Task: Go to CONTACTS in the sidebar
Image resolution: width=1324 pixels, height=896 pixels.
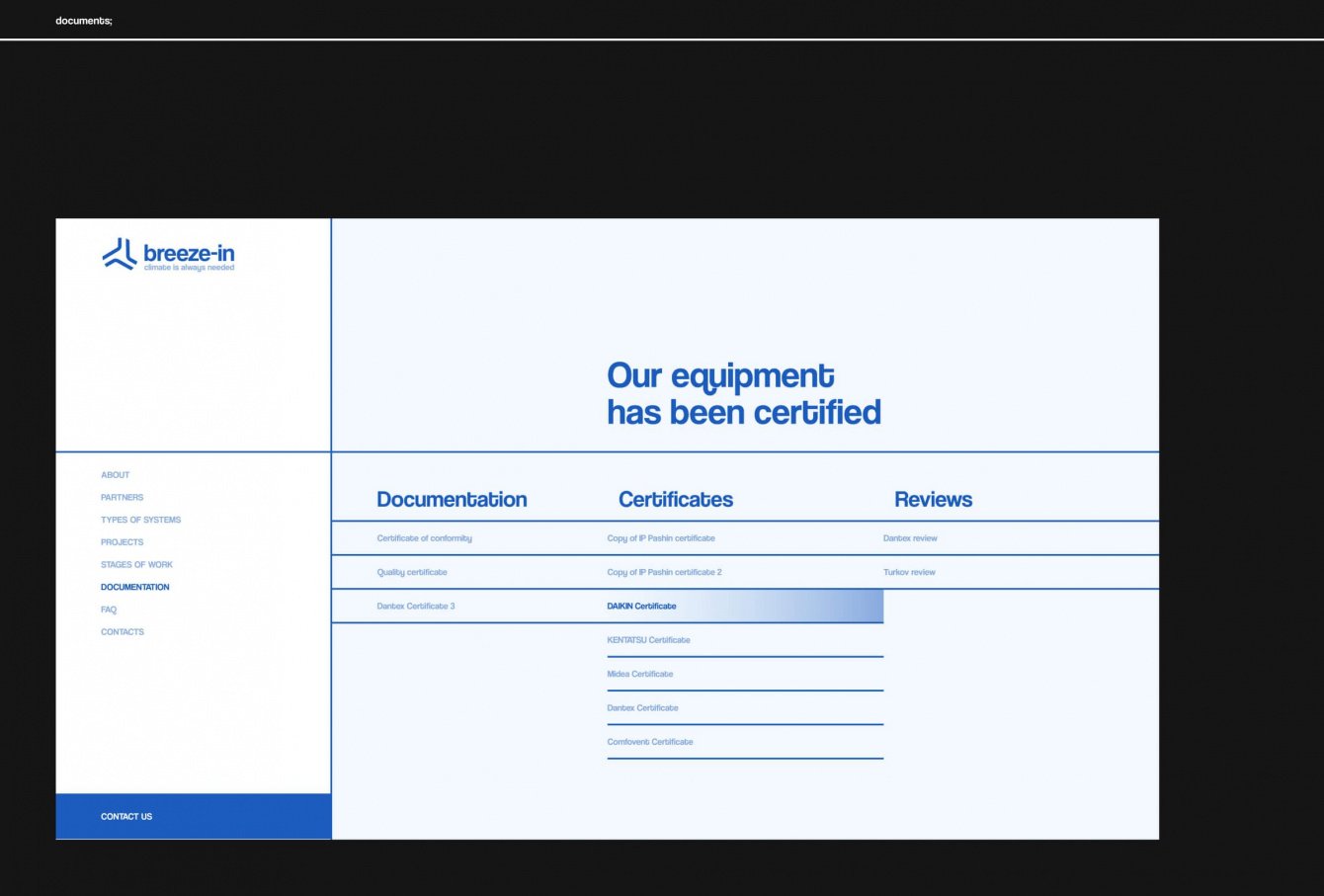Action: 123,632
